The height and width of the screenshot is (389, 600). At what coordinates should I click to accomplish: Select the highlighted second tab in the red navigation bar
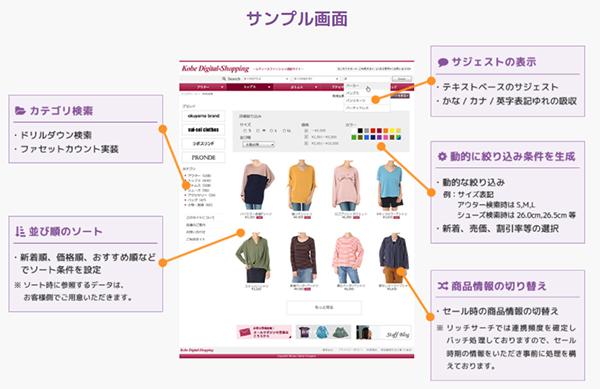pos(250,87)
